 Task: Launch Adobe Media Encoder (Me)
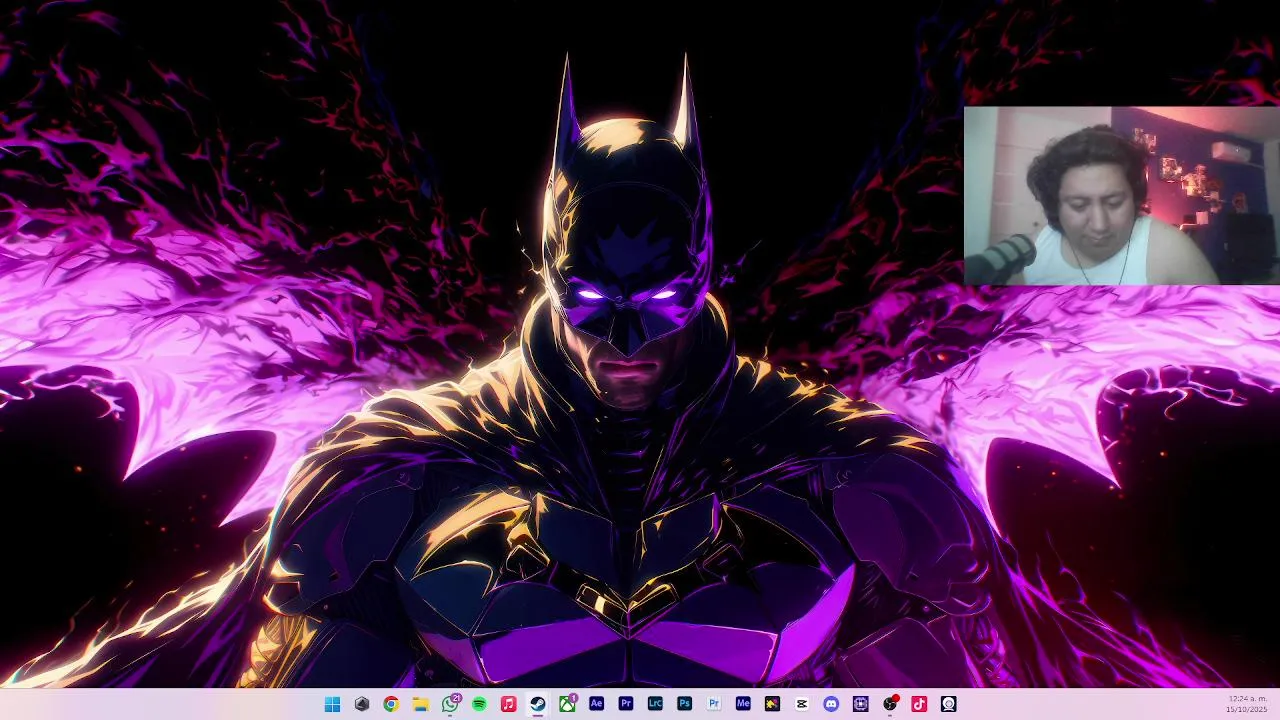[743, 704]
